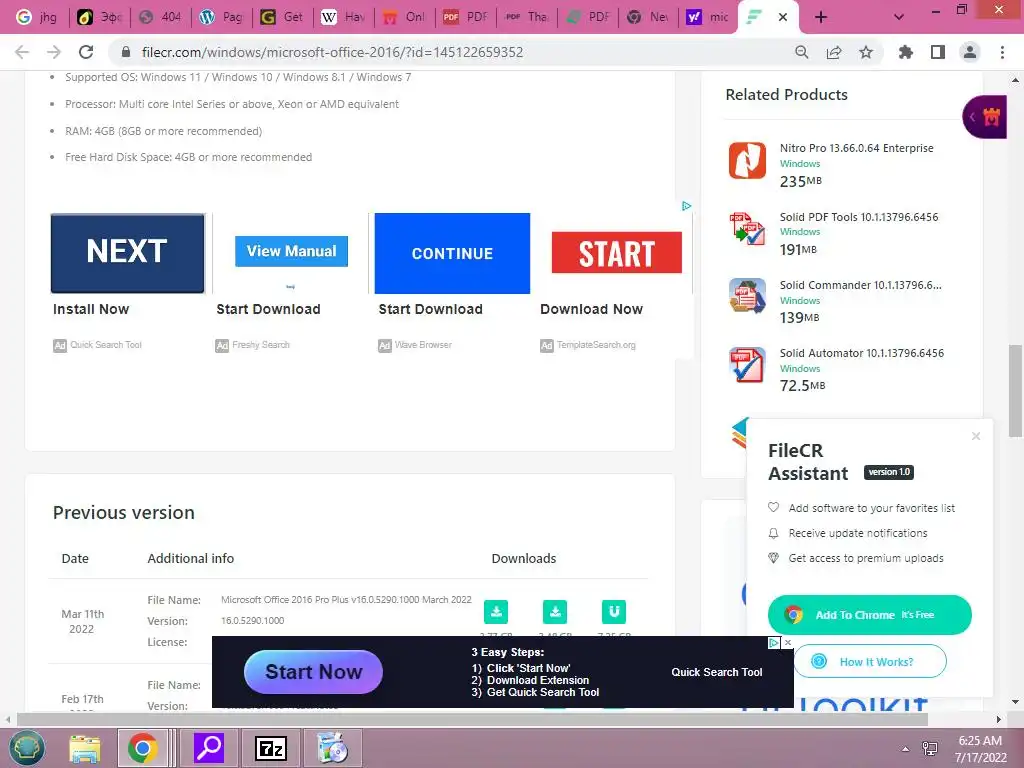
Task: Click the horizontal scrollbar thumb
Action: [x=472, y=719]
